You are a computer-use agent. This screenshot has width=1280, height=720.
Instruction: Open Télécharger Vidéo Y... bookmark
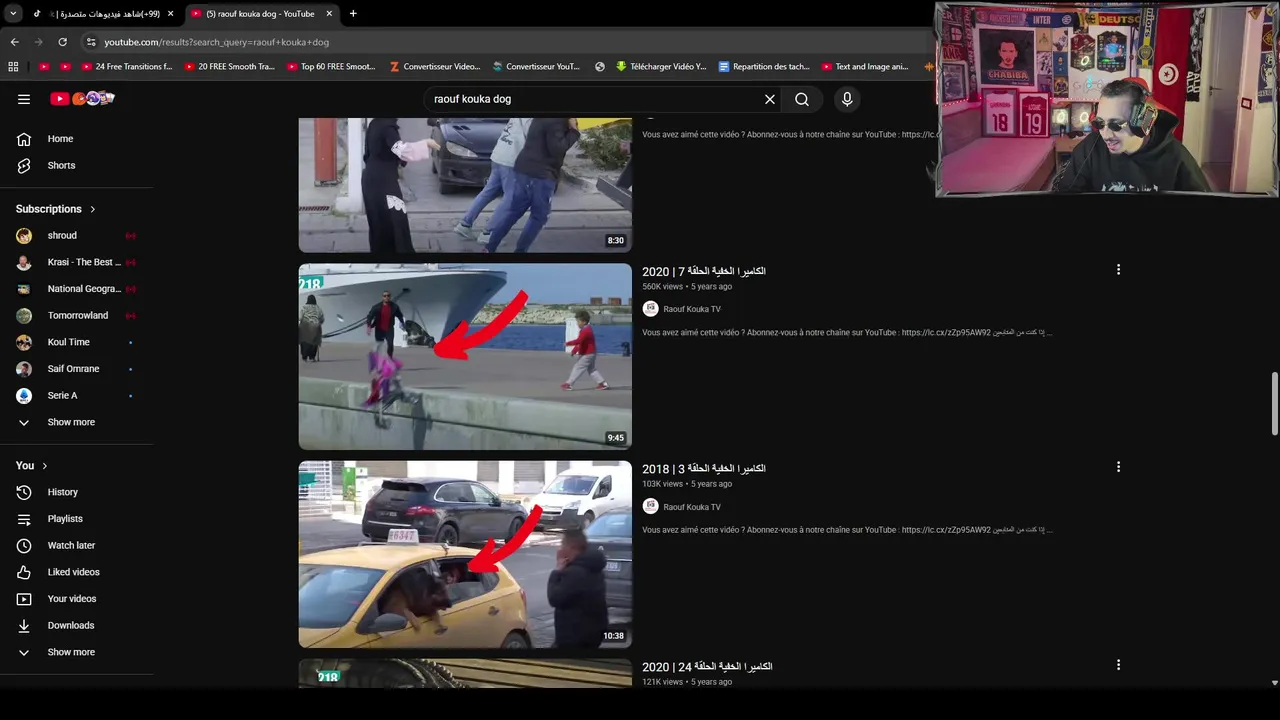click(x=661, y=67)
